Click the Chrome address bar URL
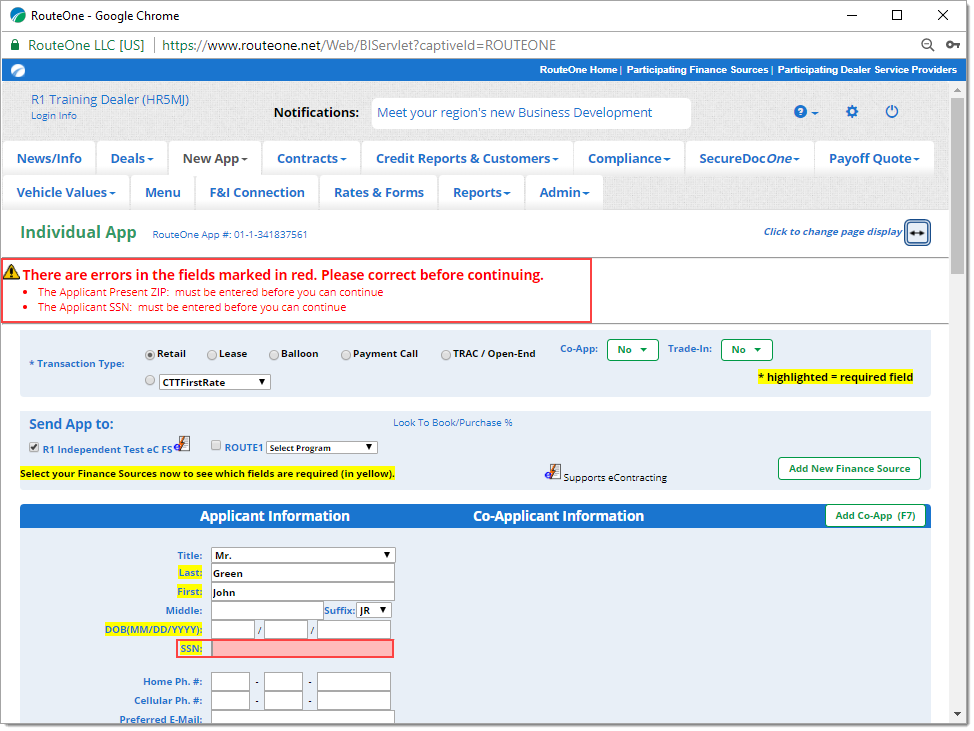This screenshot has width=974, height=731. click(359, 45)
